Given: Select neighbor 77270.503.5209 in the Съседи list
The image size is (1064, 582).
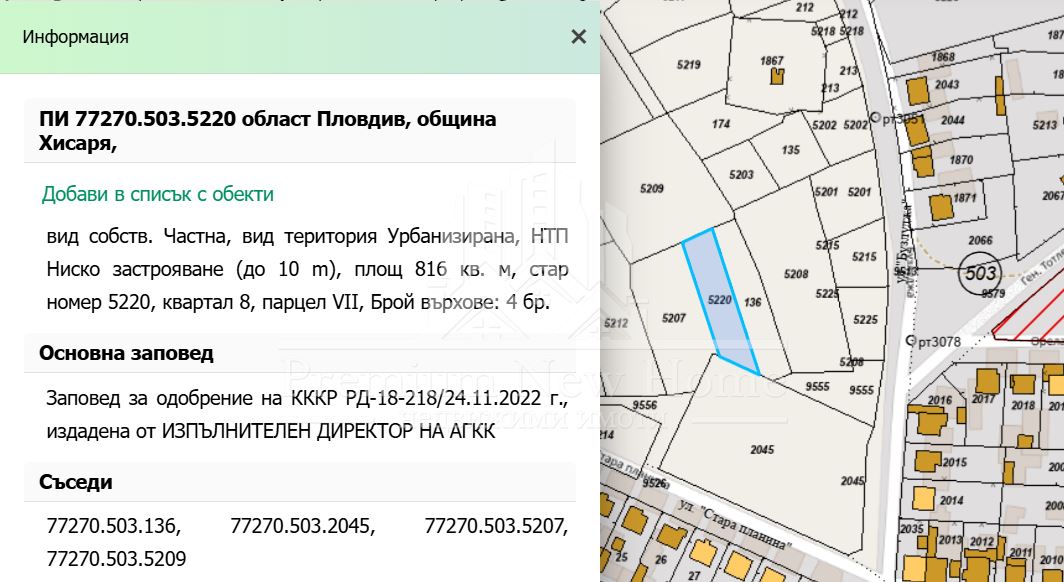Looking at the screenshot, I should pyautogui.click(x=116, y=558).
